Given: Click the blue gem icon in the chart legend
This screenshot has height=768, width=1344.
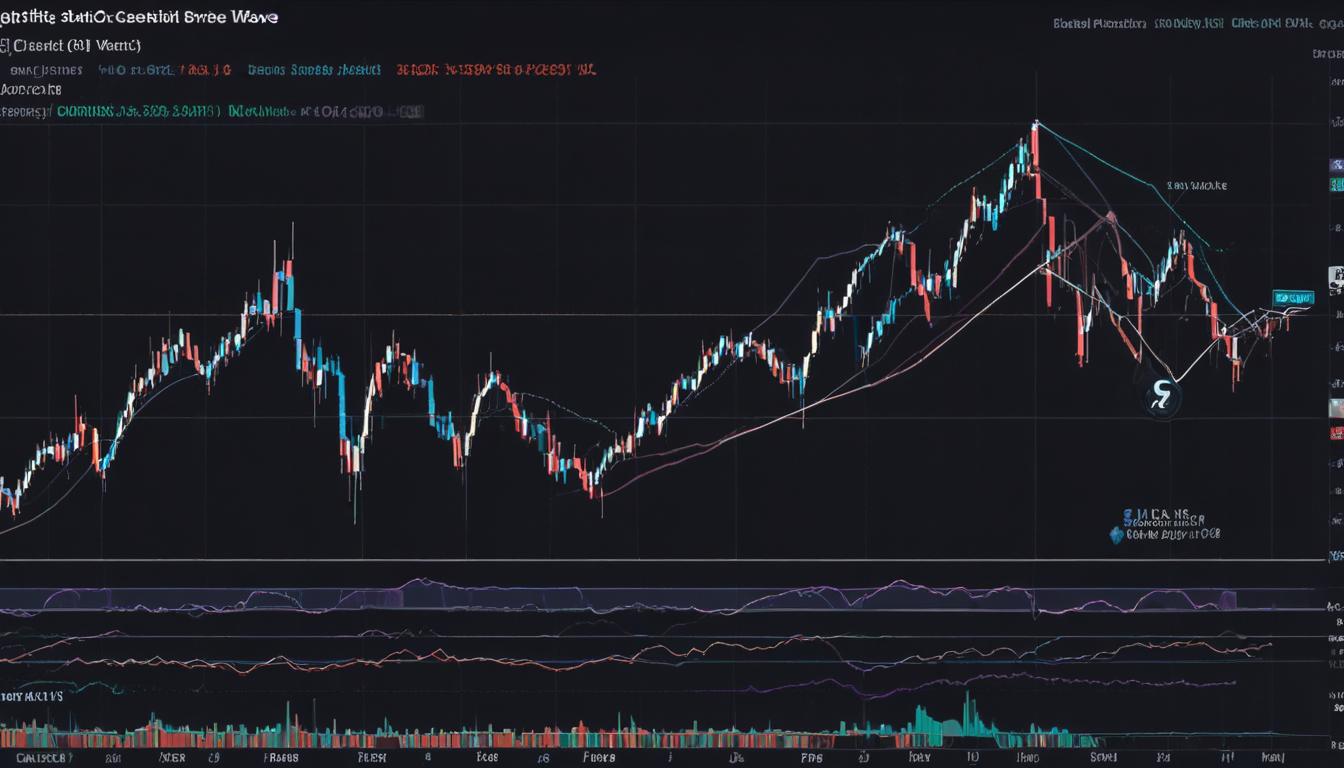Looking at the screenshot, I should 1116,535.
